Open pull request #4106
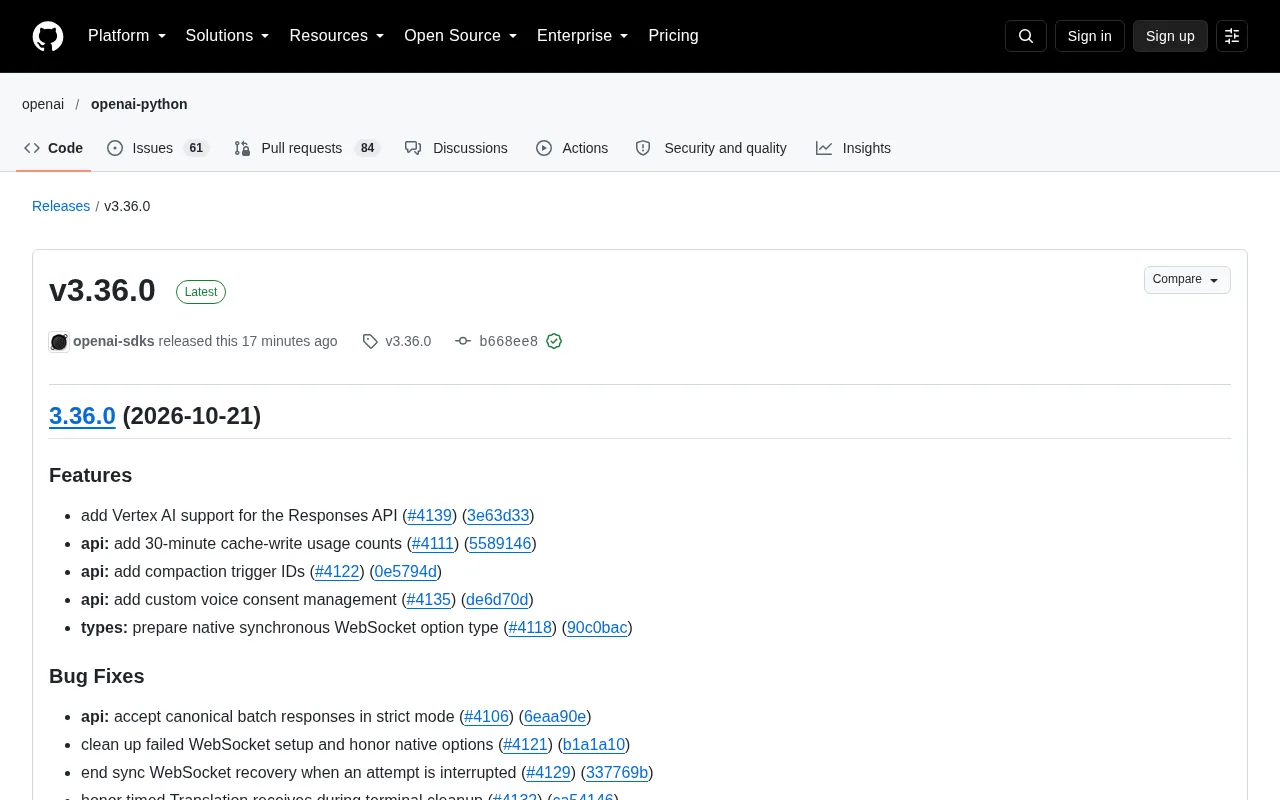1280x800 pixels. point(487,717)
